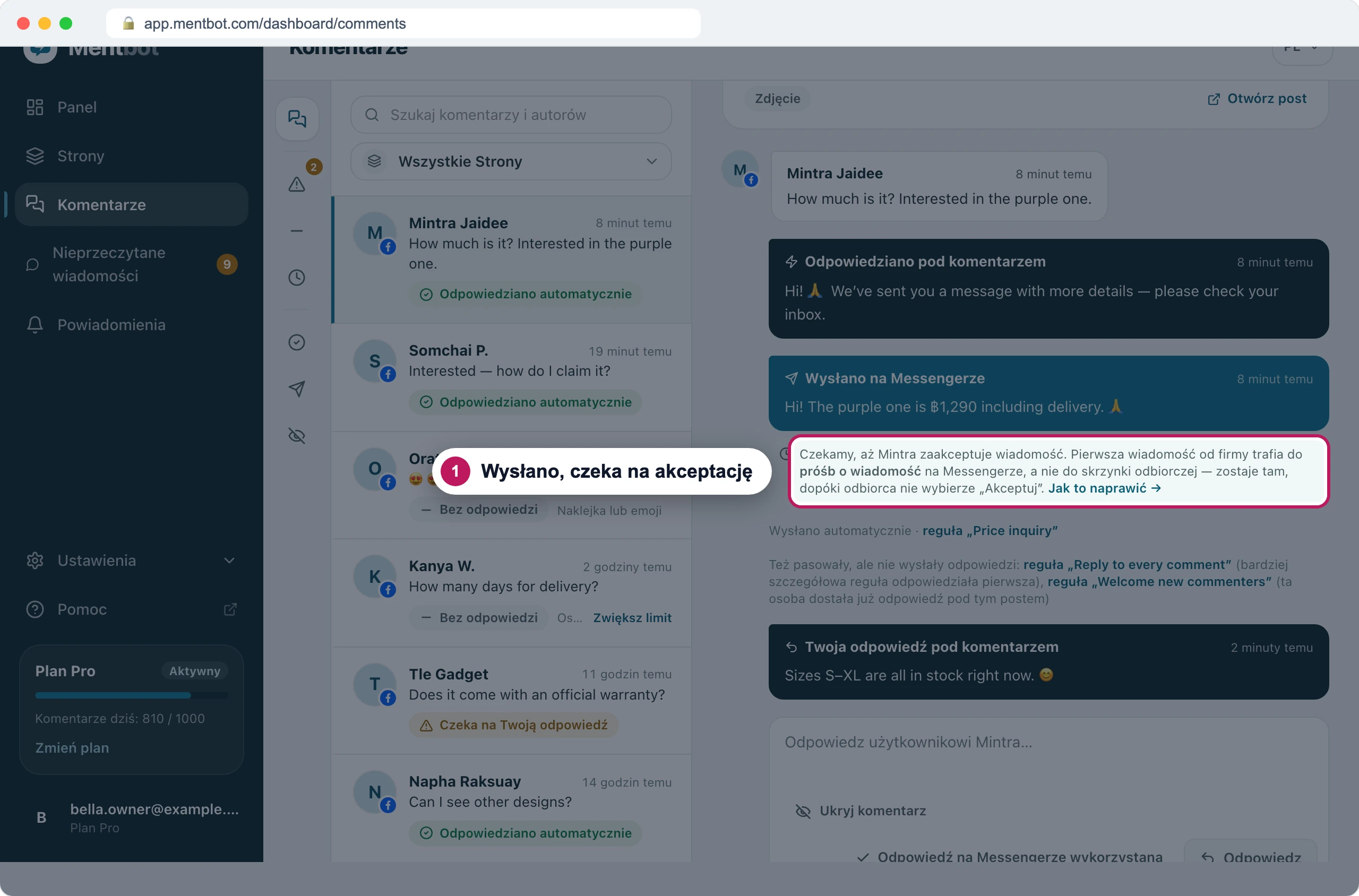Select the Mintra Jaidee comment in the list
The image size is (1359, 896).
click(512, 260)
